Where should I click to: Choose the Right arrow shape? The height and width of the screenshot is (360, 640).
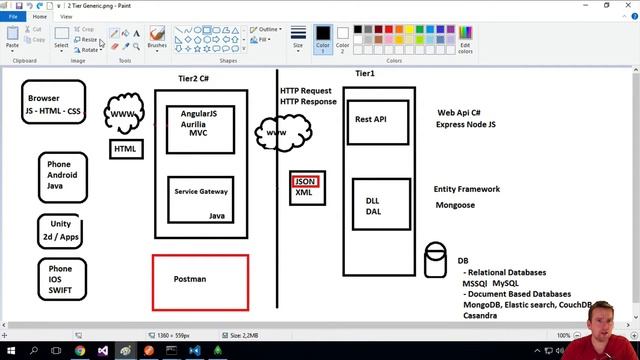[x=216, y=40]
